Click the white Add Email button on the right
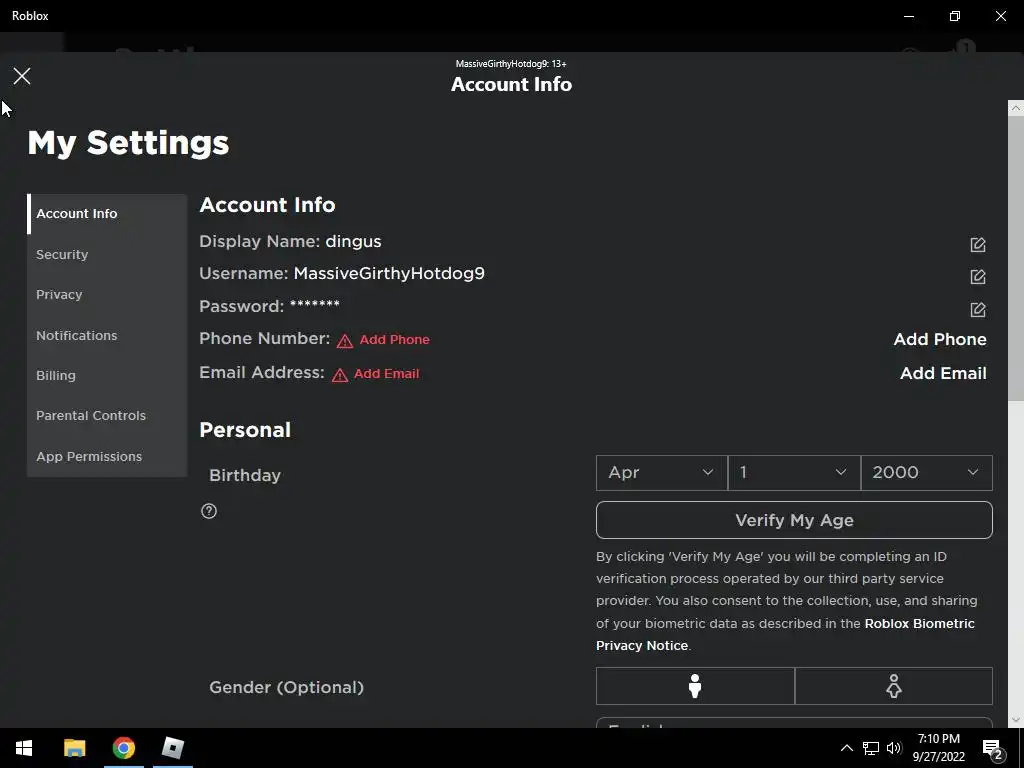The image size is (1024, 768). [x=943, y=373]
